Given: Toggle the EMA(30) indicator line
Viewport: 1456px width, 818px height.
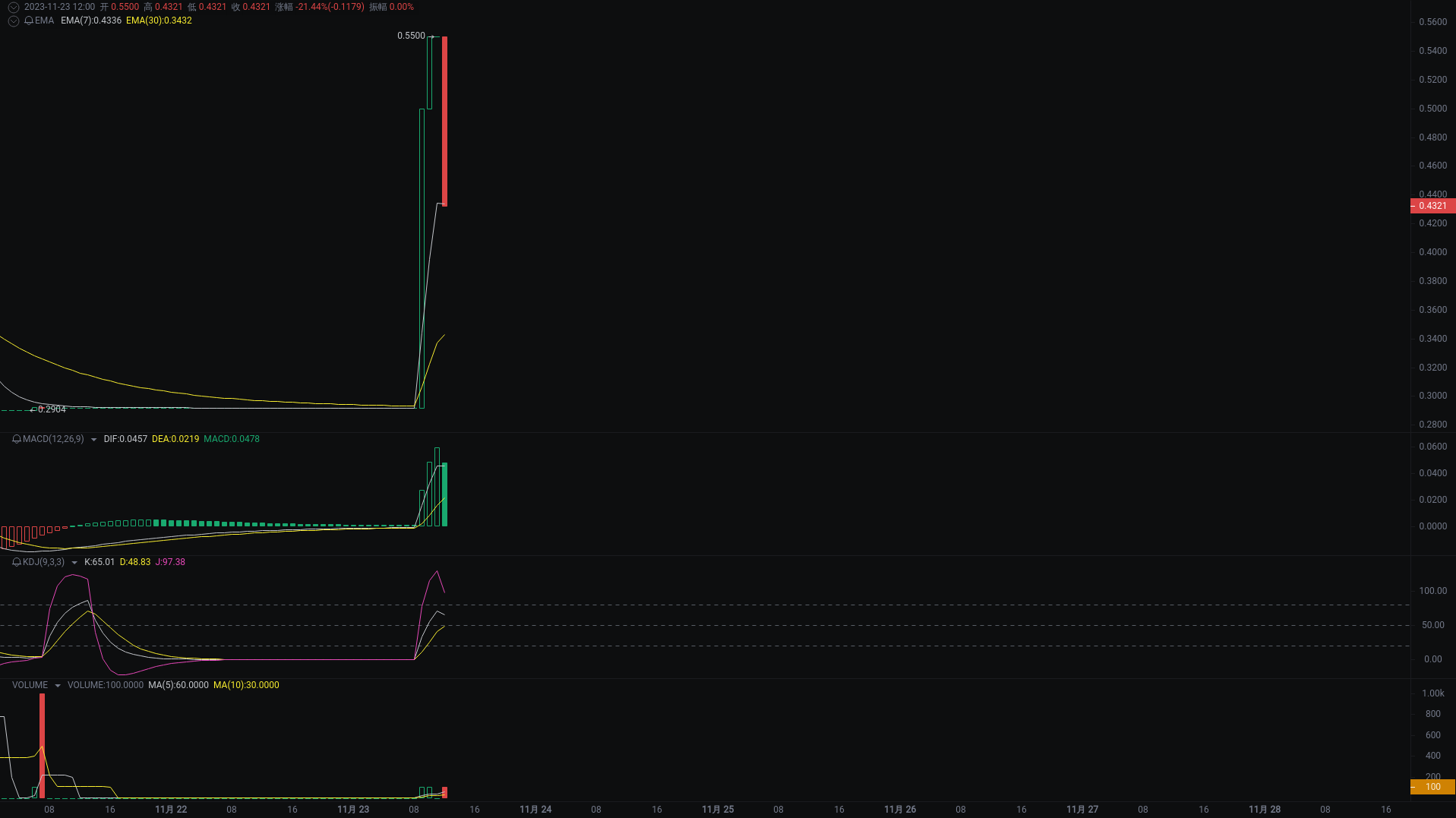Looking at the screenshot, I should (x=159, y=21).
